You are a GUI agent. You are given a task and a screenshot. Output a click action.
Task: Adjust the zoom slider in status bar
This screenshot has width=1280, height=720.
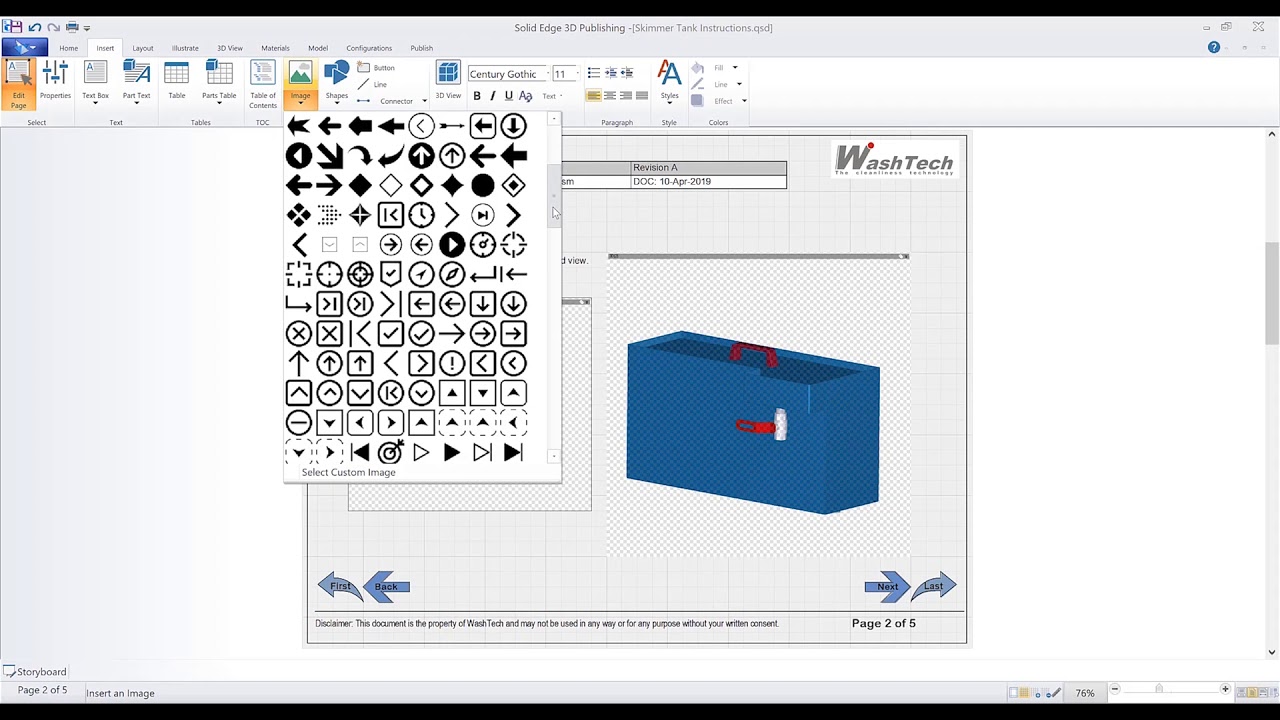pyautogui.click(x=1159, y=690)
